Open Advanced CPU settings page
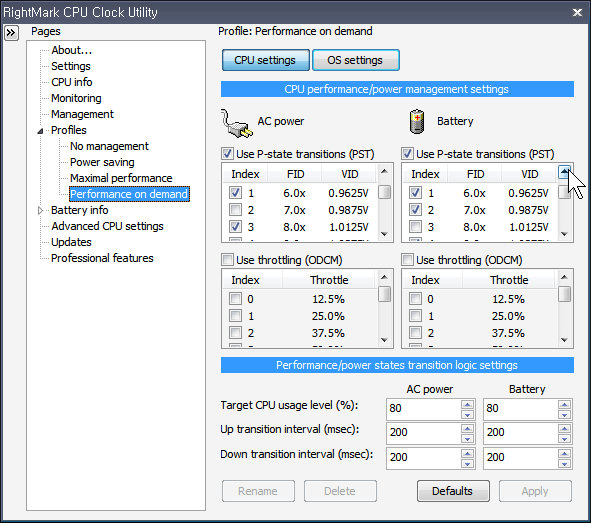The width and height of the screenshot is (591, 523). 107,226
